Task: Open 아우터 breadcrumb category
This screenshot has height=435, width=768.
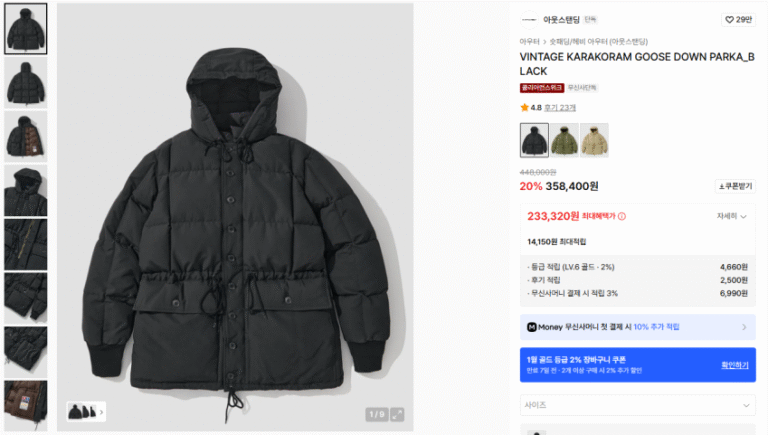Action: [529, 42]
